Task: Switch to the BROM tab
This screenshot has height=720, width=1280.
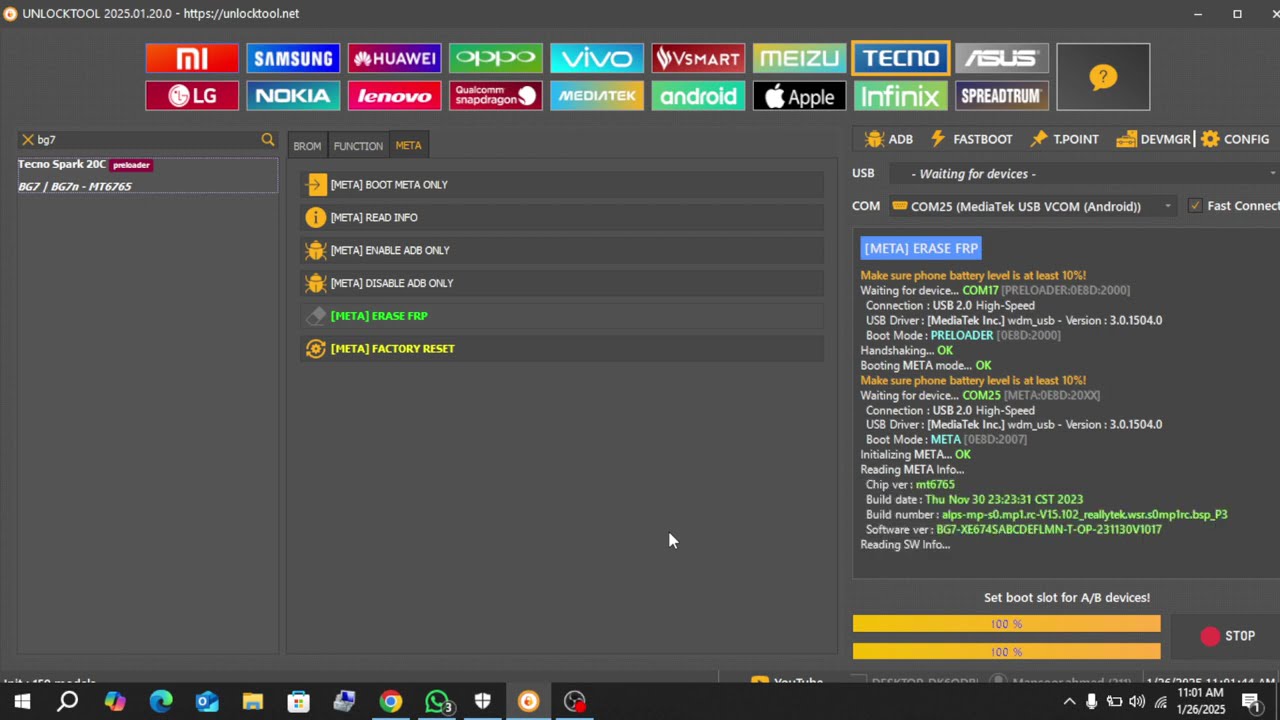Action: coord(307,146)
